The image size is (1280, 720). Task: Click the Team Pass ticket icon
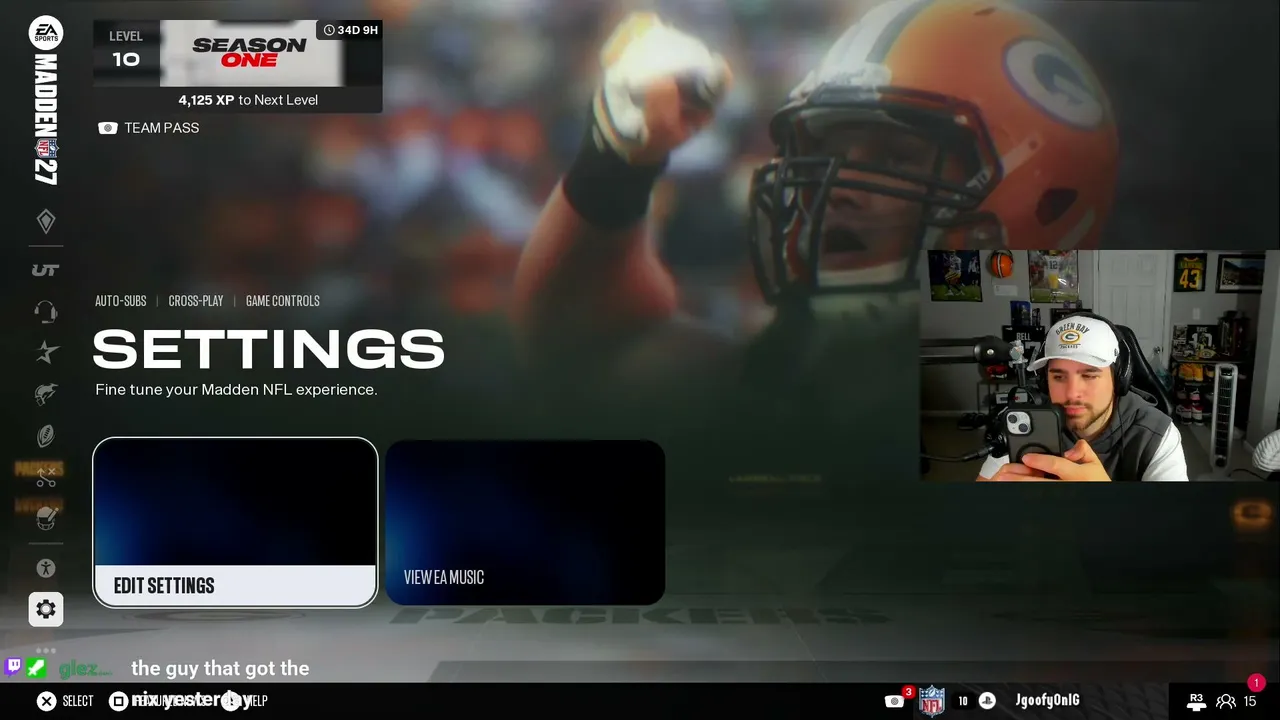(x=108, y=128)
